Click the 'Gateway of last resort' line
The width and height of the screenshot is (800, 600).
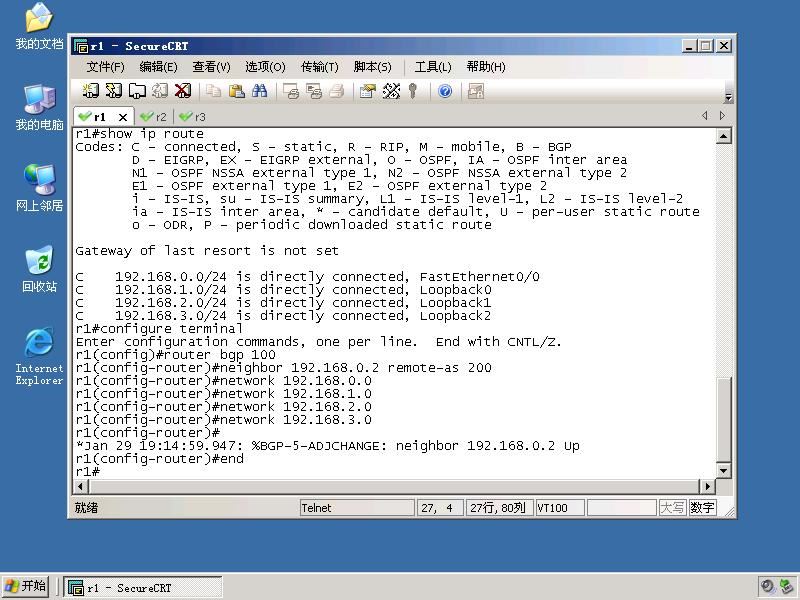tap(207, 251)
